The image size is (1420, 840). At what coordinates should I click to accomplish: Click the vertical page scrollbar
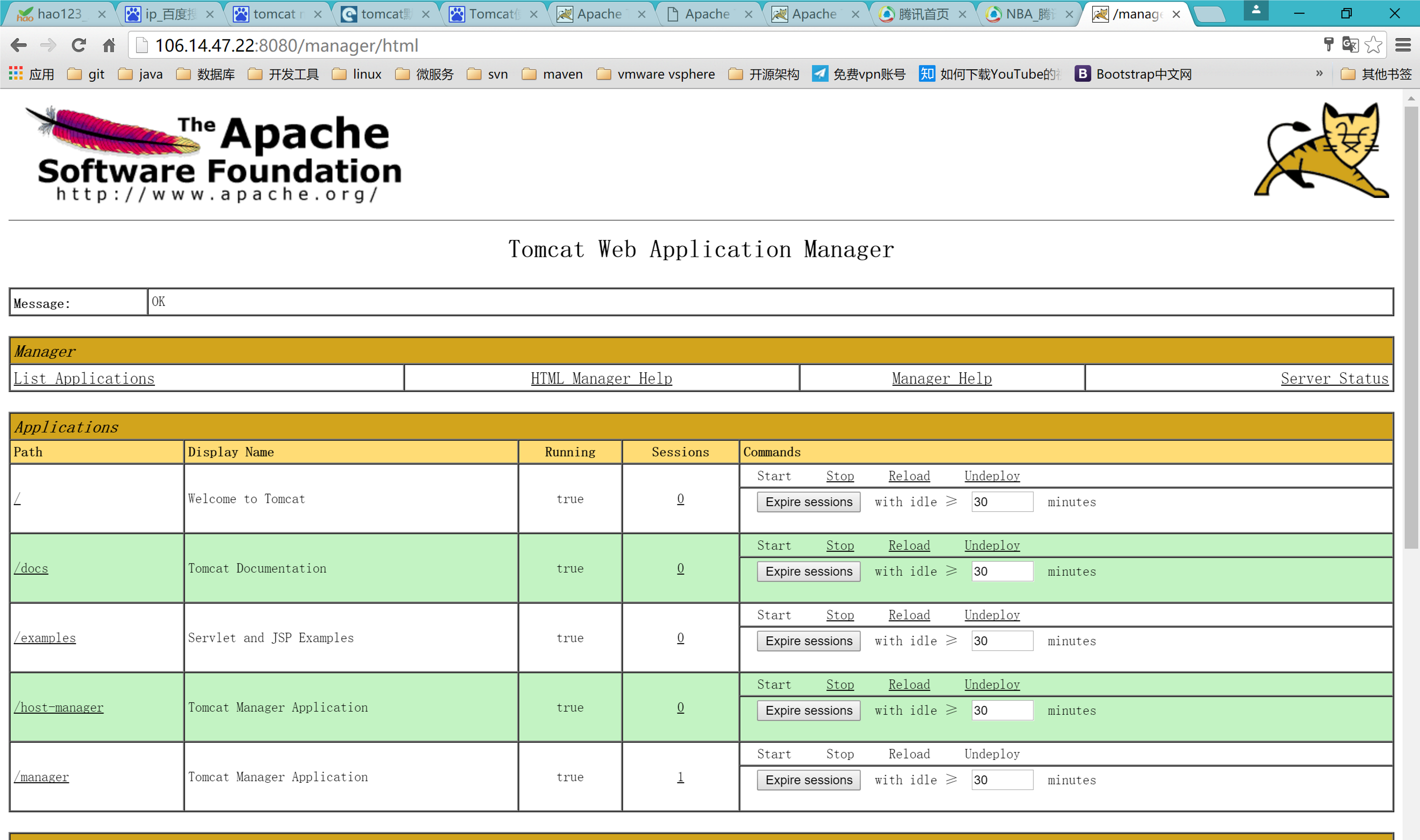[1411, 328]
